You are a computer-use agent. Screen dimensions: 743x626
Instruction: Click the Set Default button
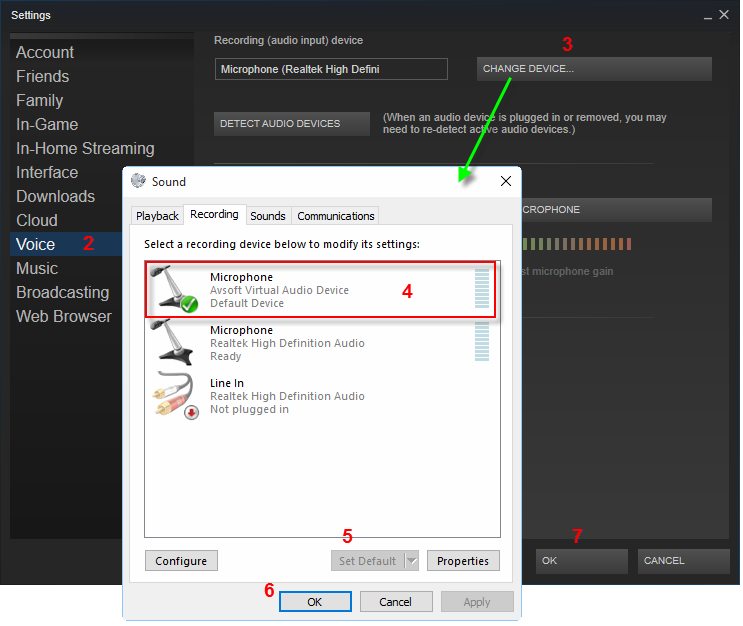368,561
